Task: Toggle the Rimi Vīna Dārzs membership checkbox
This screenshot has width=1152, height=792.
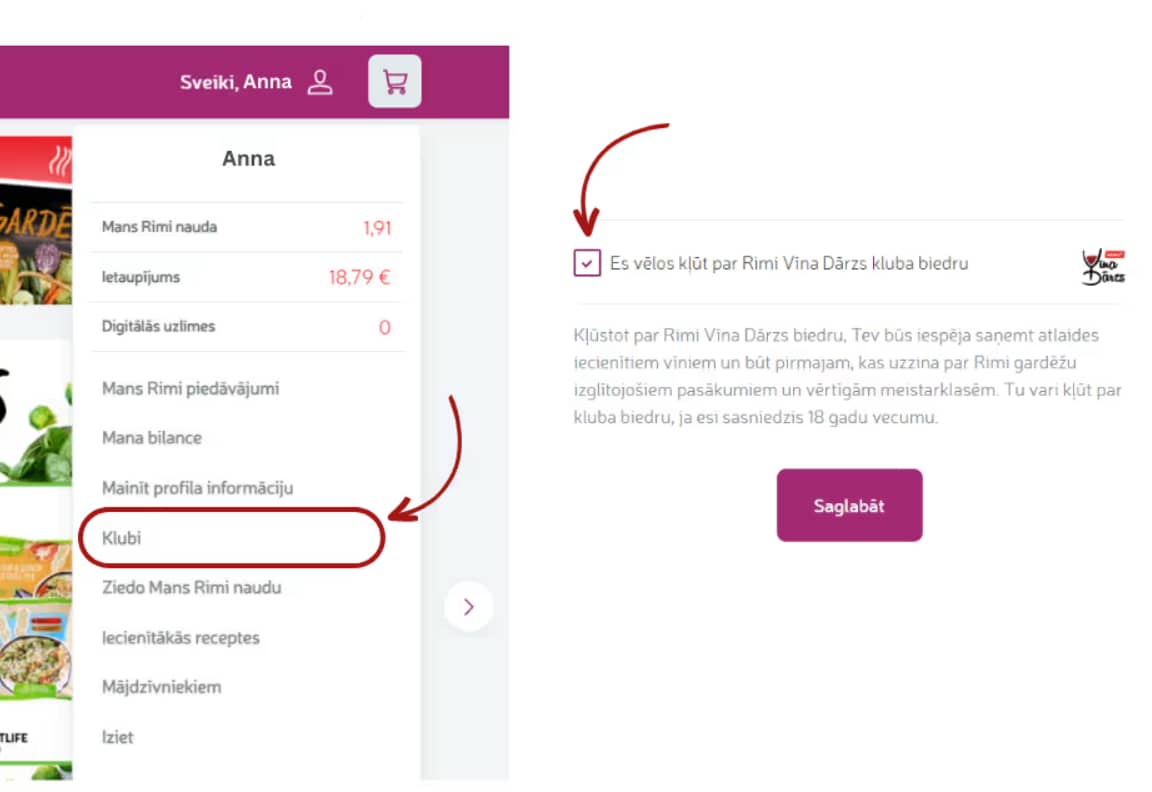Action: (587, 263)
